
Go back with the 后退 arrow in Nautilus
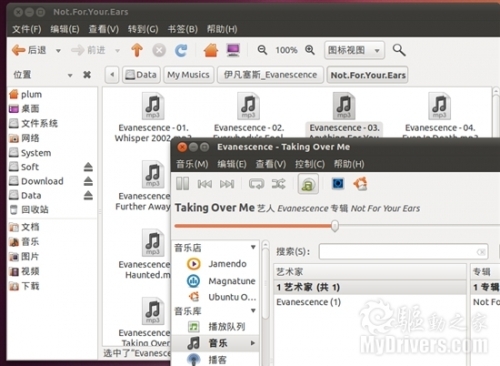click(29, 50)
